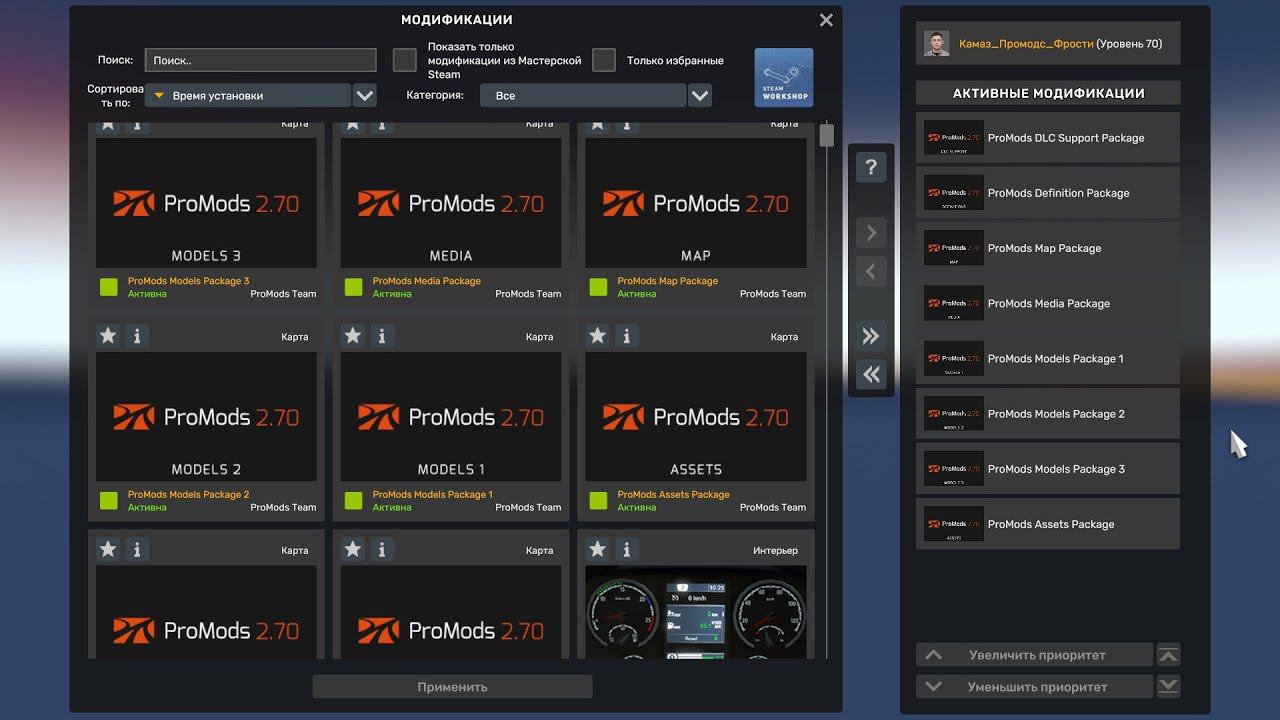Favorite the Интерьер dashboard mod
The width and height of the screenshot is (1280, 720).
point(598,549)
